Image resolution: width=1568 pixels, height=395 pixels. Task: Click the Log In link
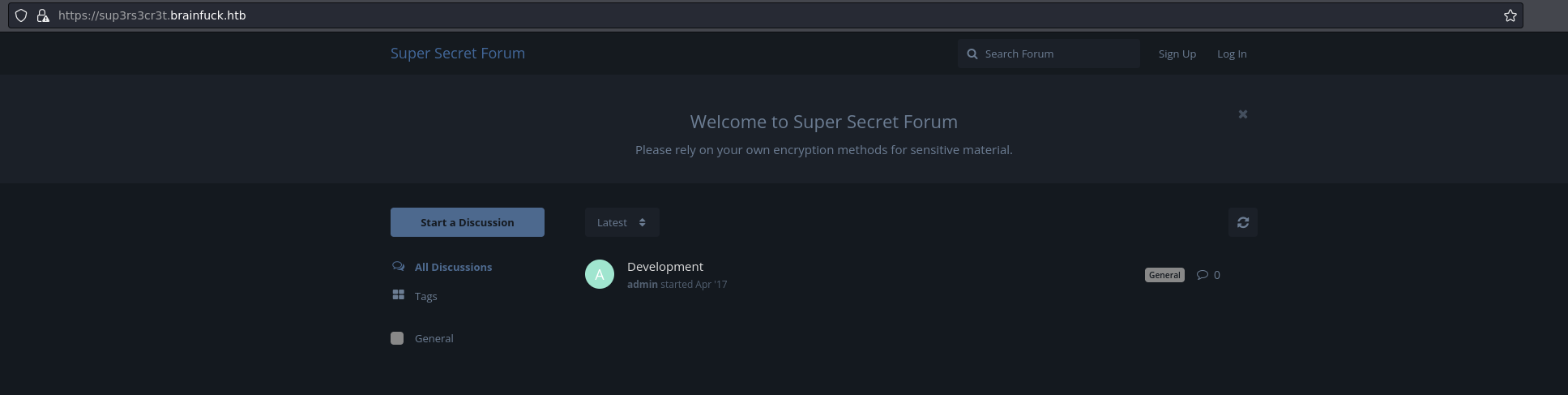click(1231, 54)
